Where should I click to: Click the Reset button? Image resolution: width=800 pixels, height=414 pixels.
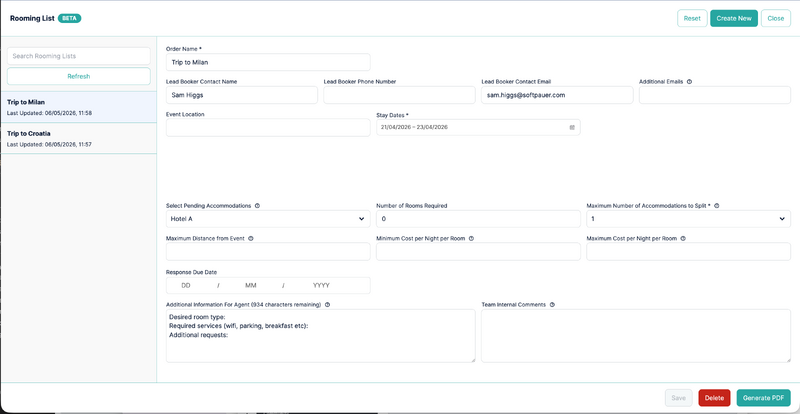pyautogui.click(x=692, y=18)
